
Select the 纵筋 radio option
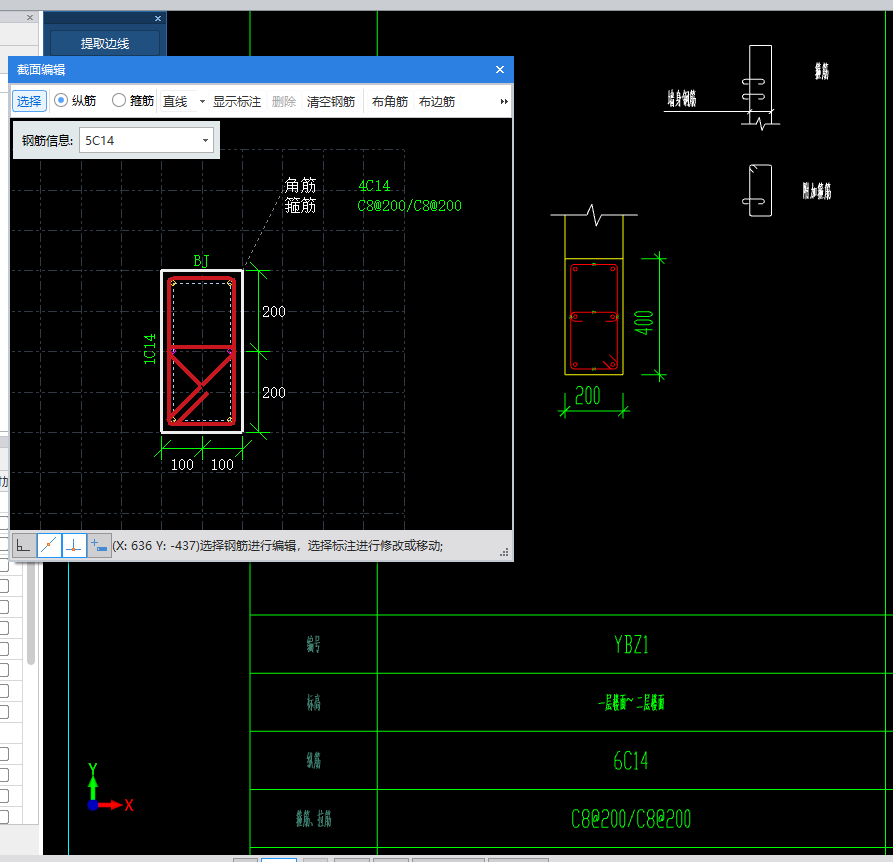click(75, 101)
